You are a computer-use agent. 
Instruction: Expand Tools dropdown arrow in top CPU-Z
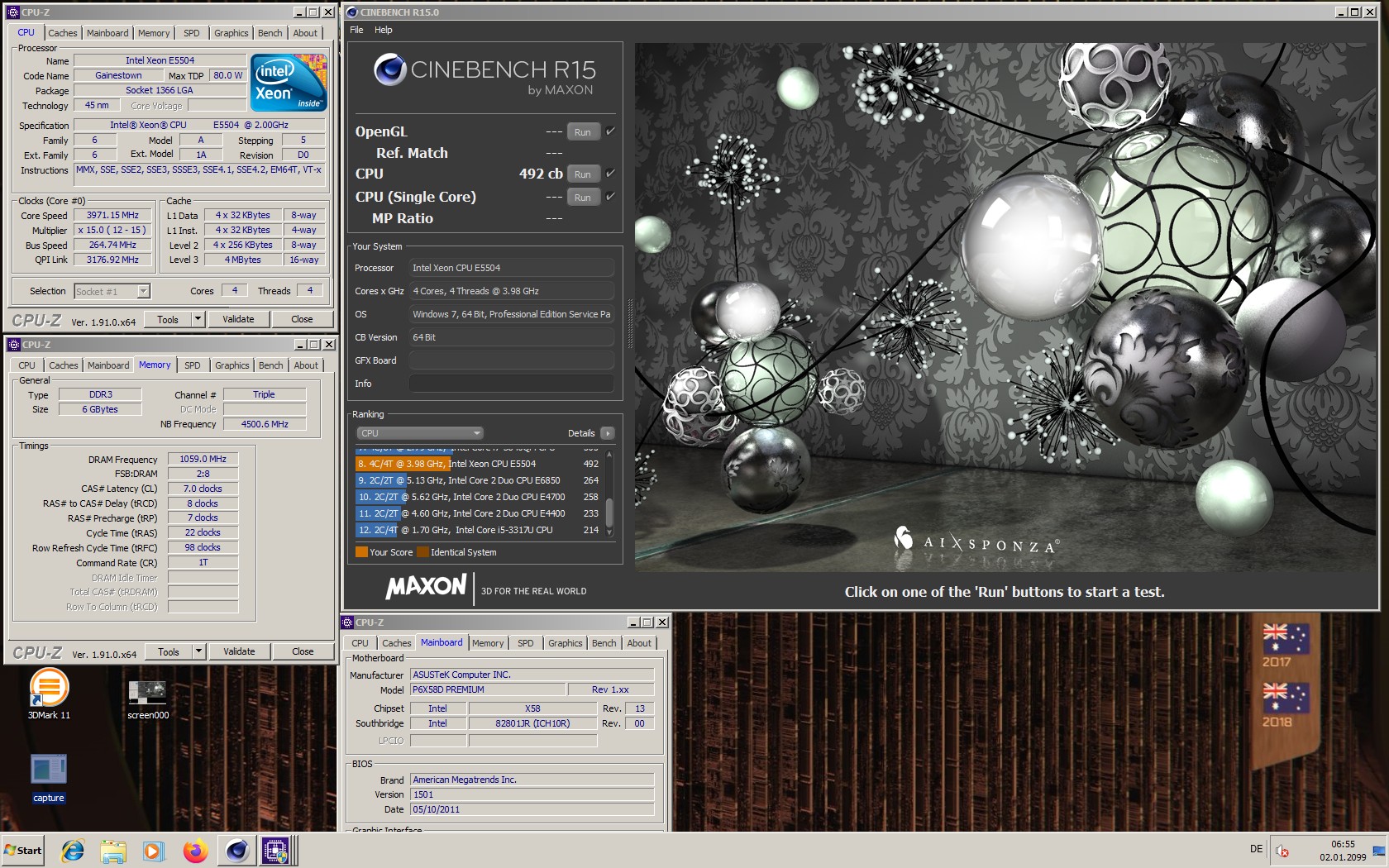198,319
